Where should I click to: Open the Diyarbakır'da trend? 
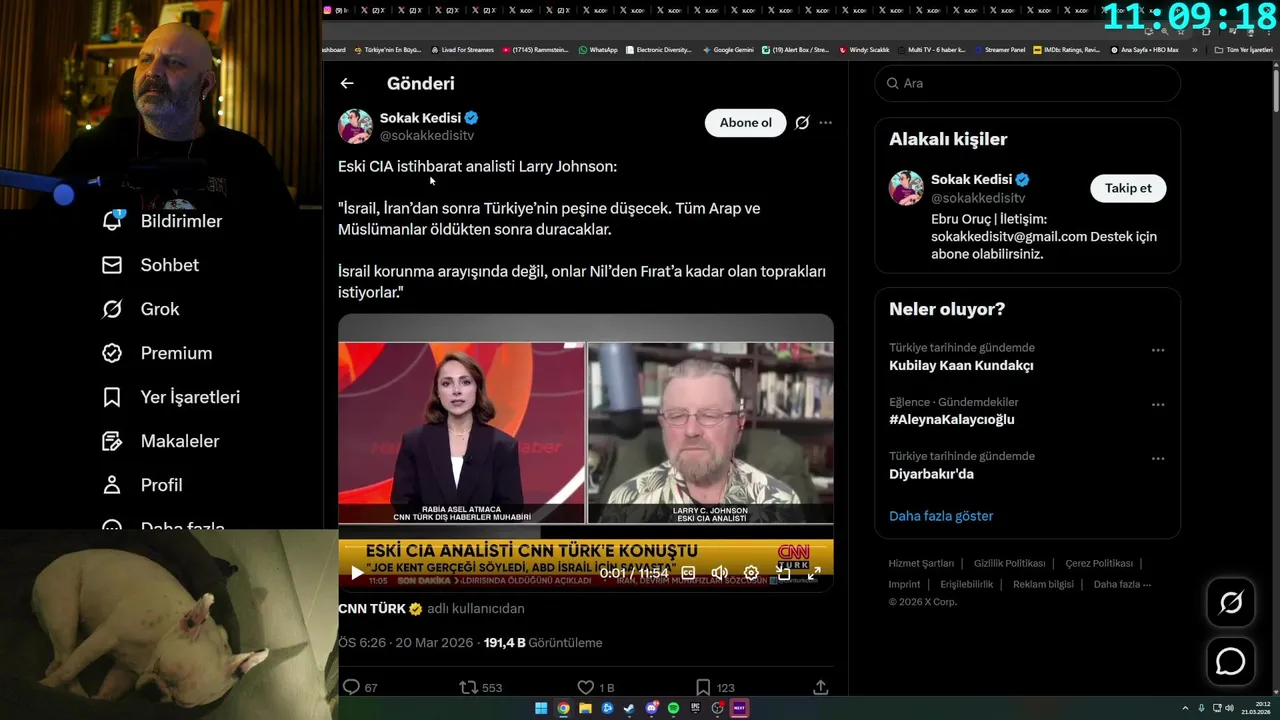931,474
